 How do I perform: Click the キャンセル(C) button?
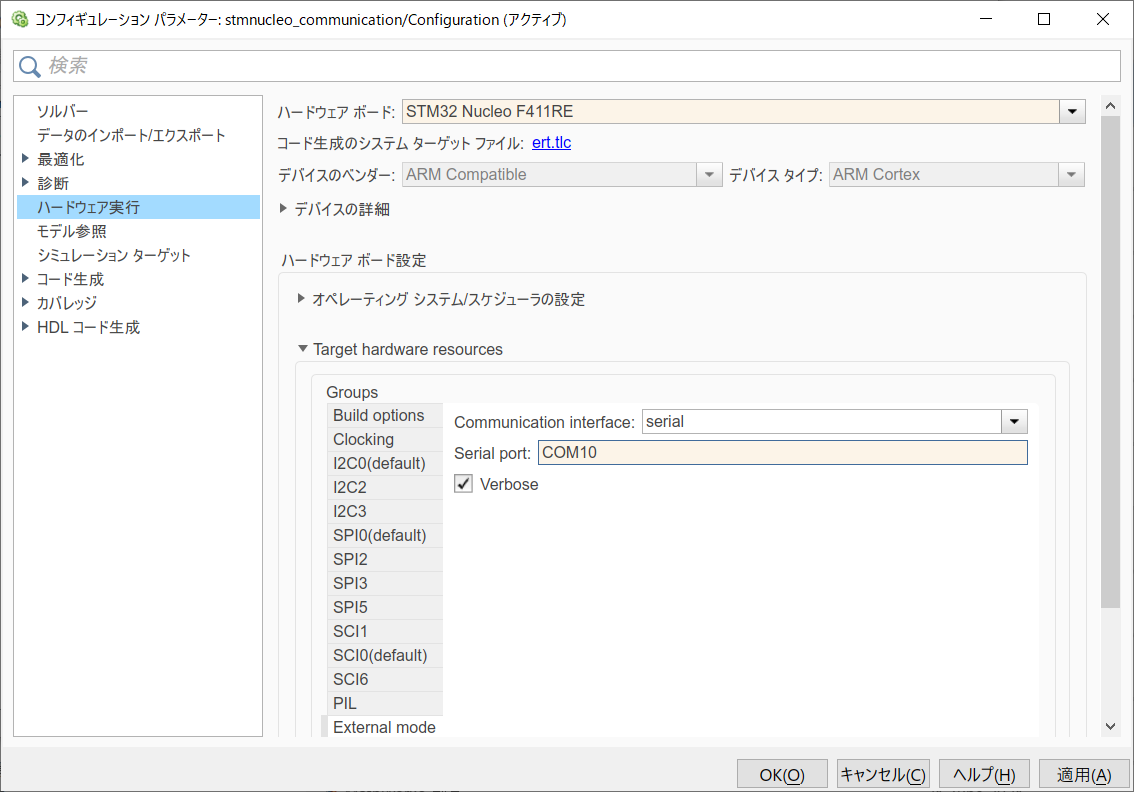pyautogui.click(x=883, y=775)
